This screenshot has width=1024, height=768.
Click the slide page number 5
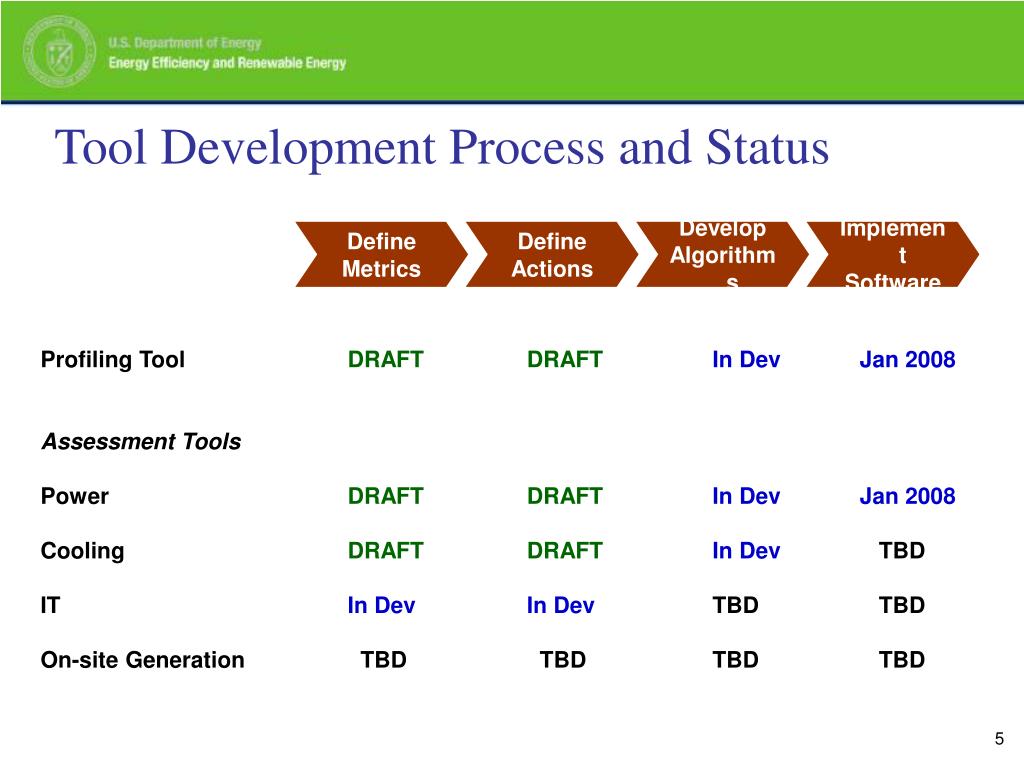(999, 739)
